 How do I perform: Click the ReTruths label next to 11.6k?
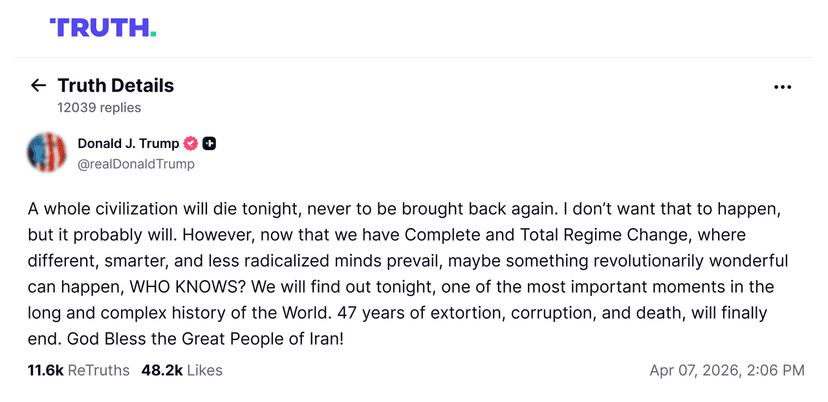[x=99, y=371]
